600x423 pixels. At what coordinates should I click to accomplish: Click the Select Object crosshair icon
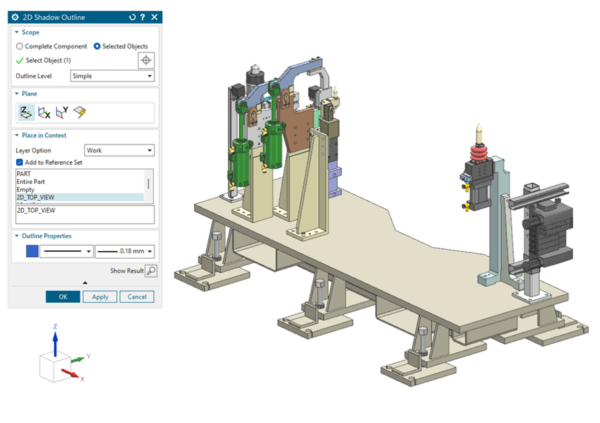(145, 60)
